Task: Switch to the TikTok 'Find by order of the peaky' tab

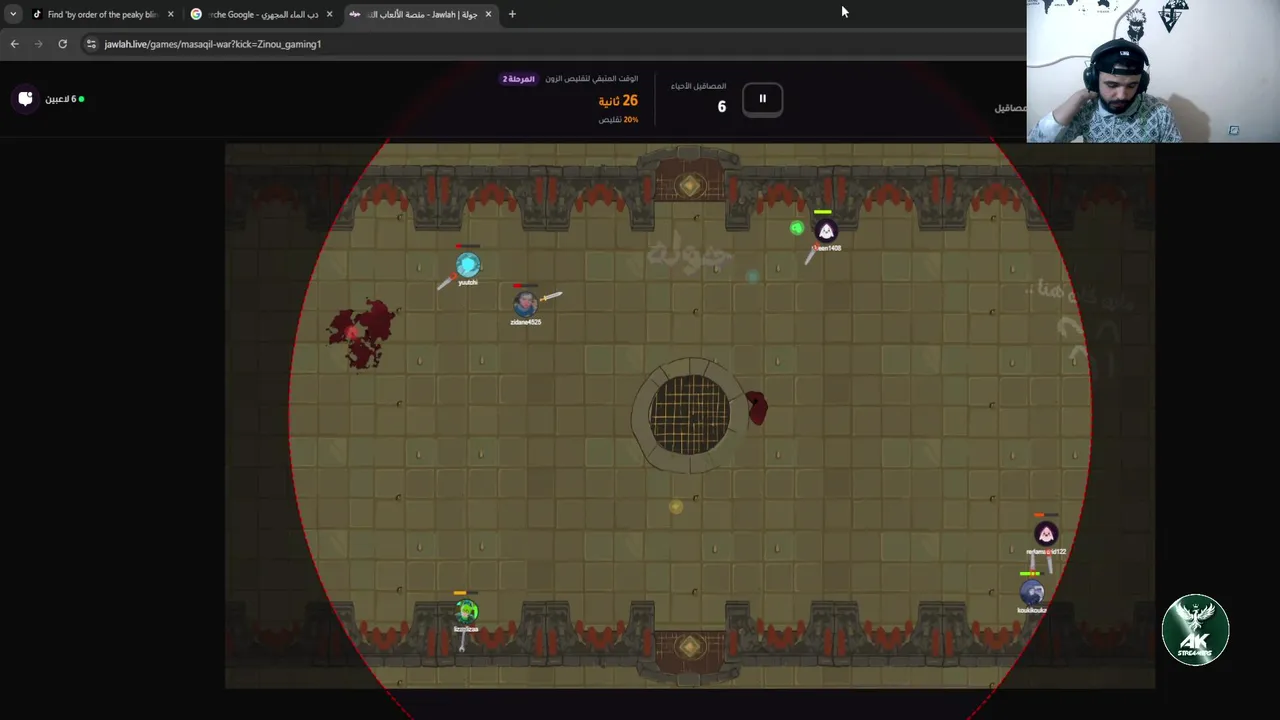Action: point(103,14)
